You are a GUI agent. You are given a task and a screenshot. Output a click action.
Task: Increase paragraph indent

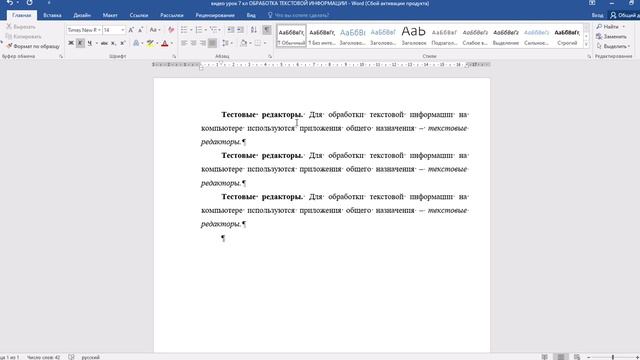(x=240, y=30)
